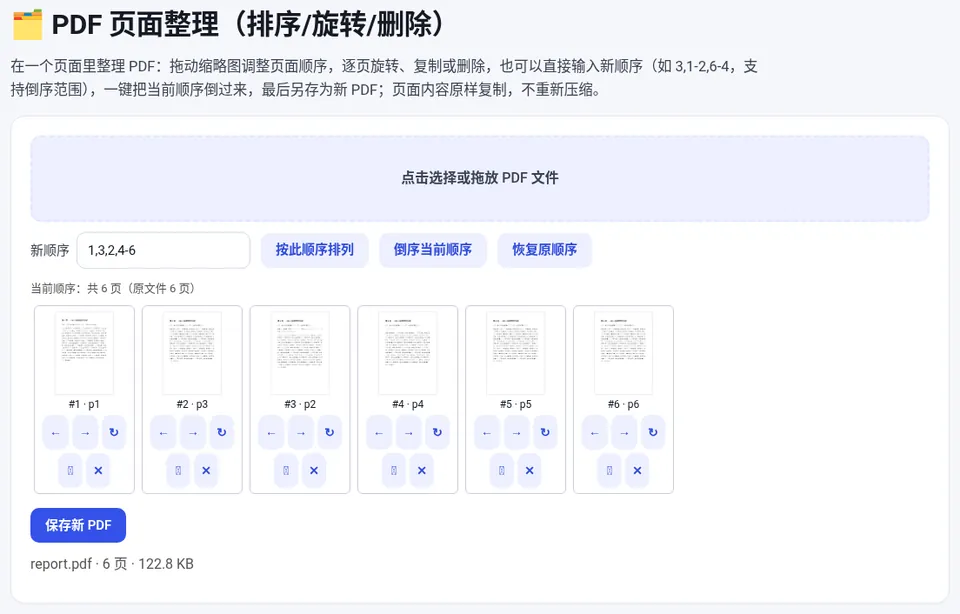The height and width of the screenshot is (614, 960).
Task: Duplicate page #6 · p6
Action: click(x=609, y=471)
